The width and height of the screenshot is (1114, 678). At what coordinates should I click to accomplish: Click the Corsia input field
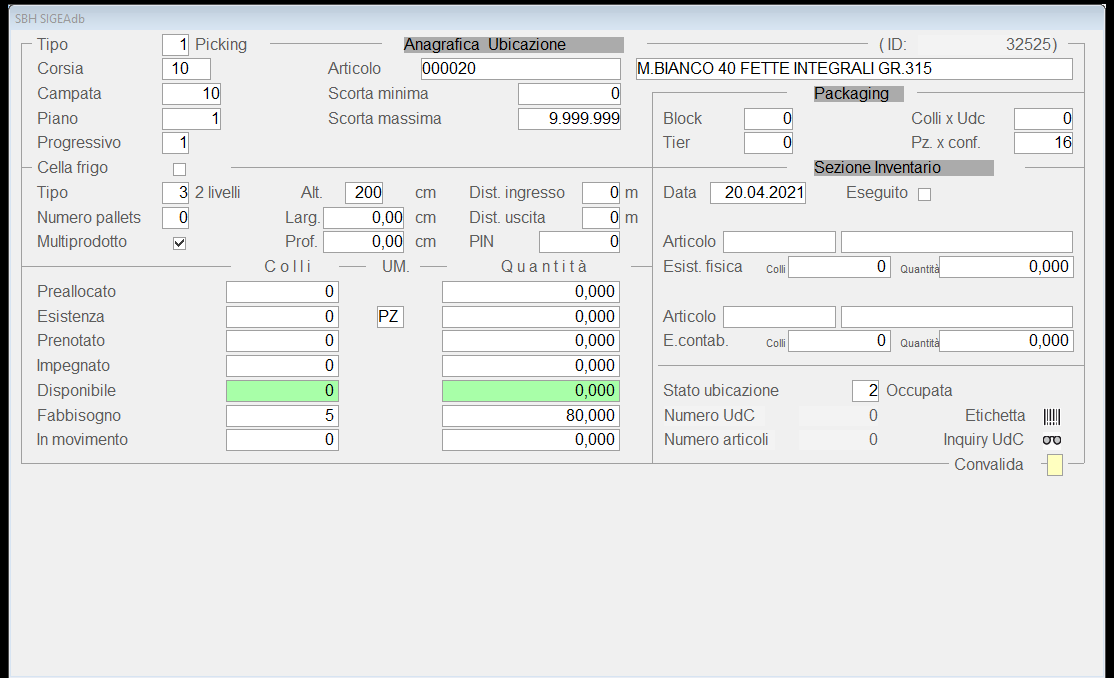click(x=186, y=69)
